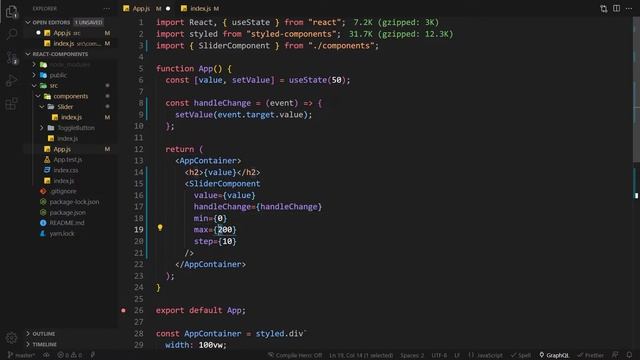
Task: Open the Run and Debug view icon
Action: (x=12, y=80)
